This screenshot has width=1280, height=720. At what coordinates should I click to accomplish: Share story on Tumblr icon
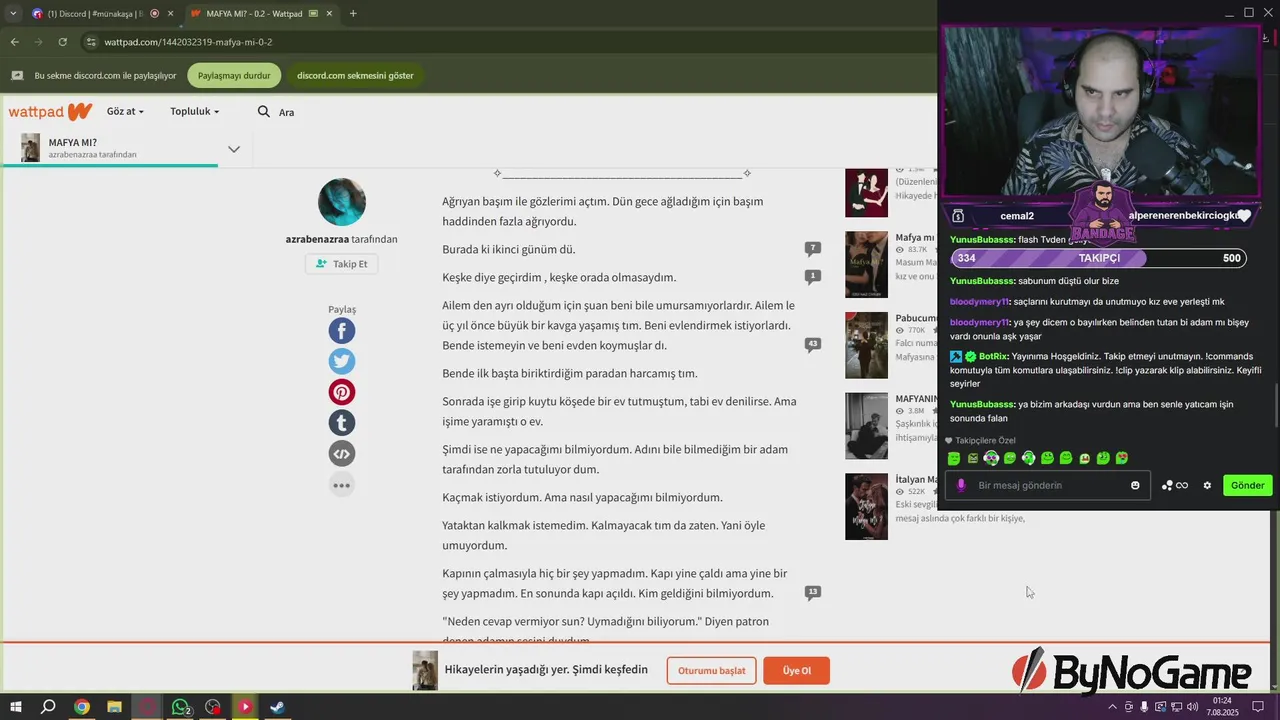pos(341,423)
